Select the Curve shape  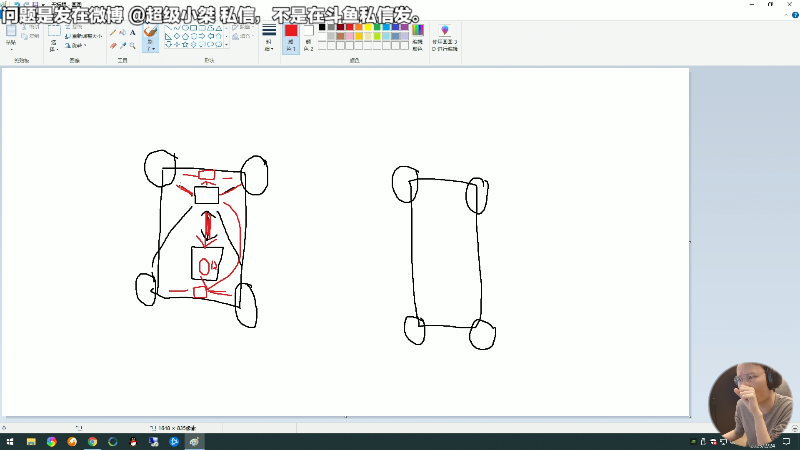click(x=177, y=28)
